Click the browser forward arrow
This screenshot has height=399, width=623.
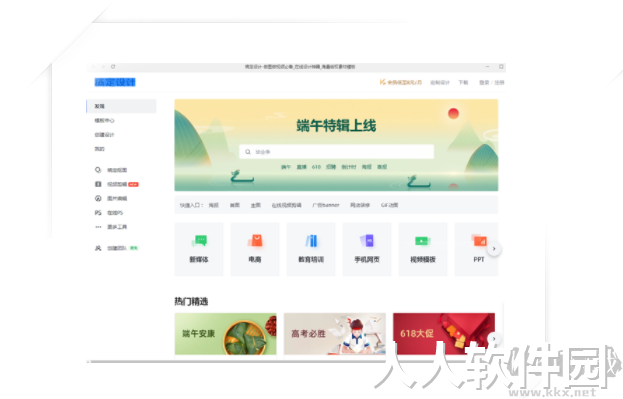[x=103, y=66]
